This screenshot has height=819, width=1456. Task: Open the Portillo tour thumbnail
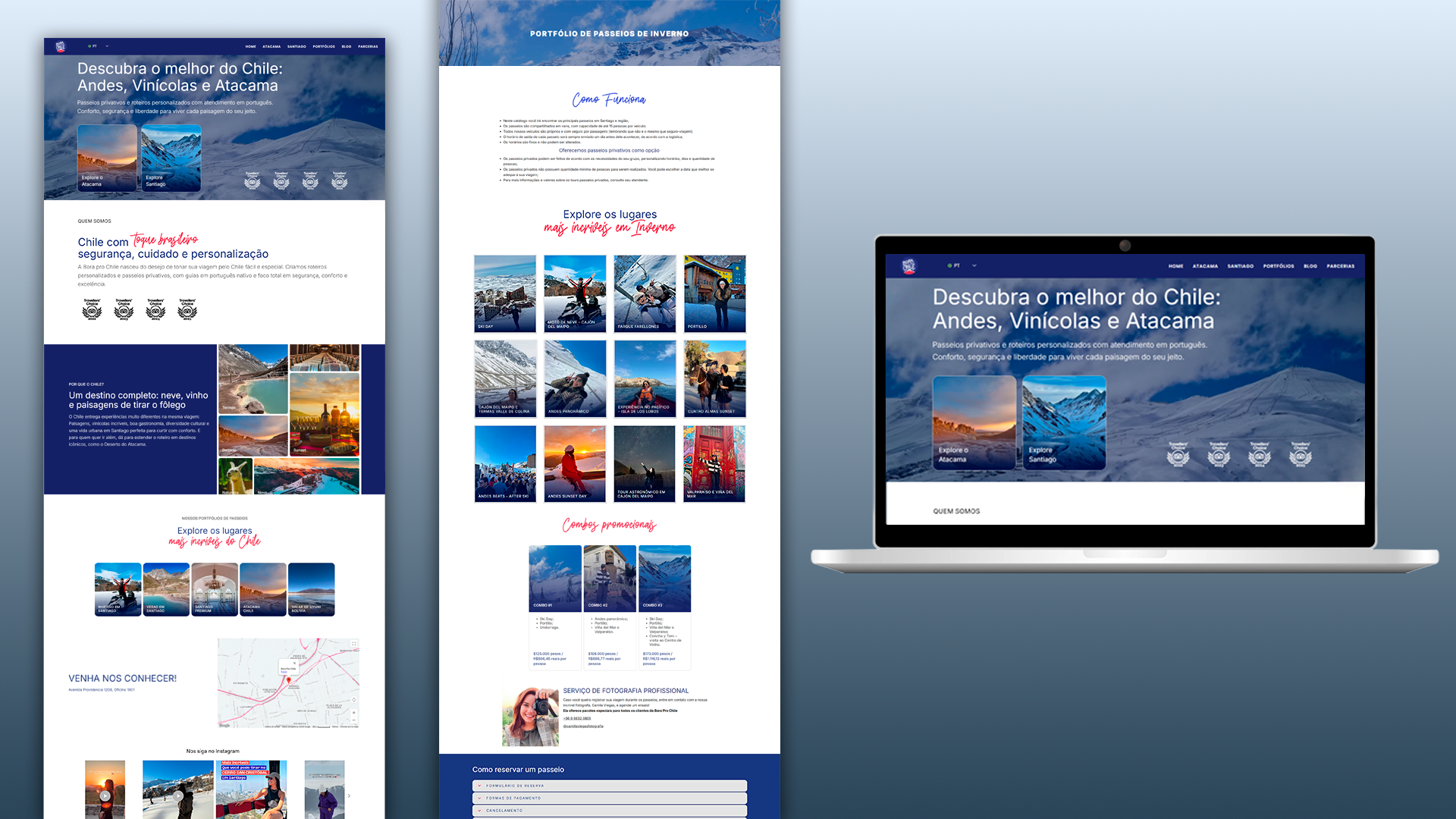tap(714, 293)
